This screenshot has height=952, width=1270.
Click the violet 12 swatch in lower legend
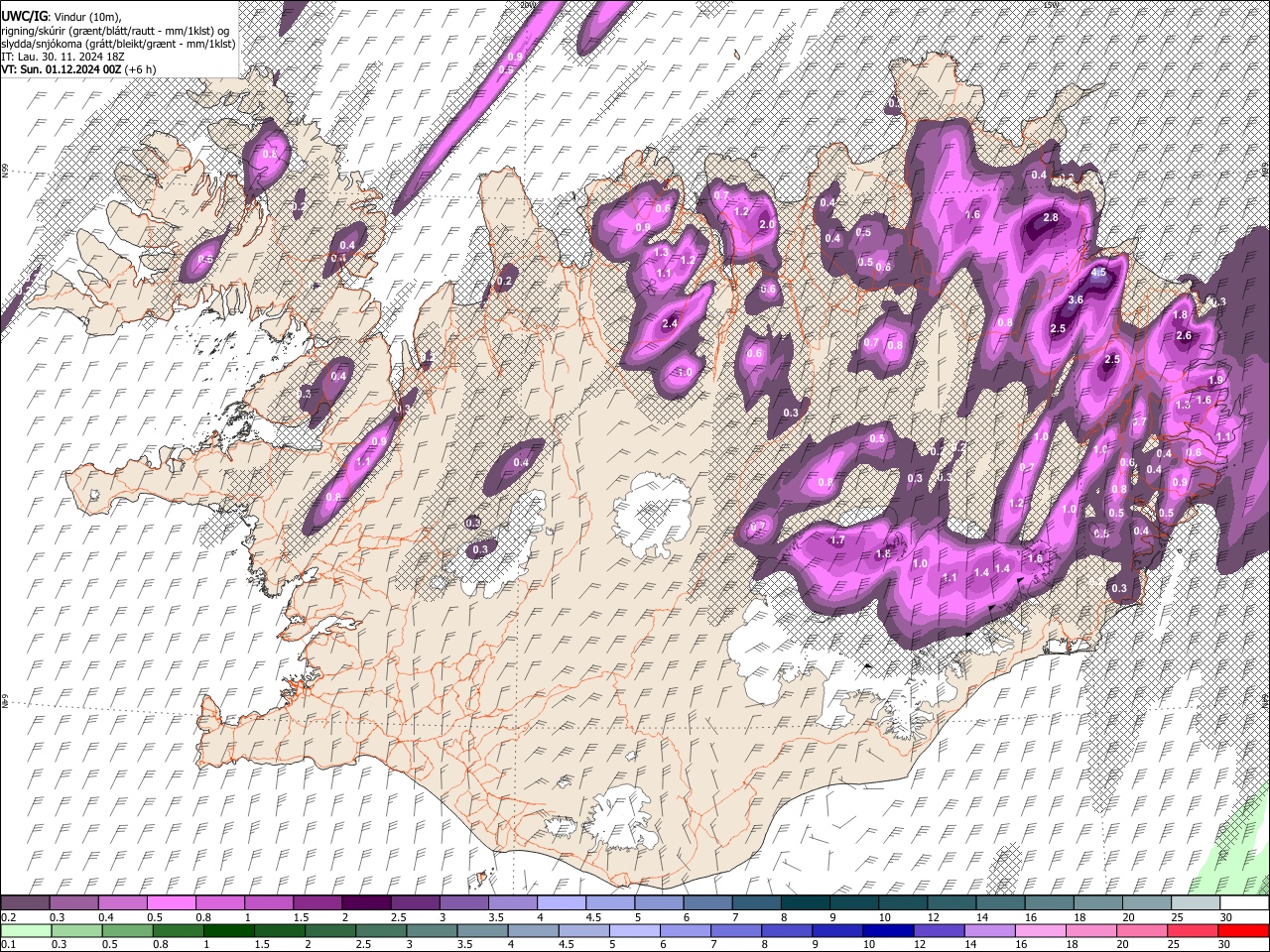(939, 930)
